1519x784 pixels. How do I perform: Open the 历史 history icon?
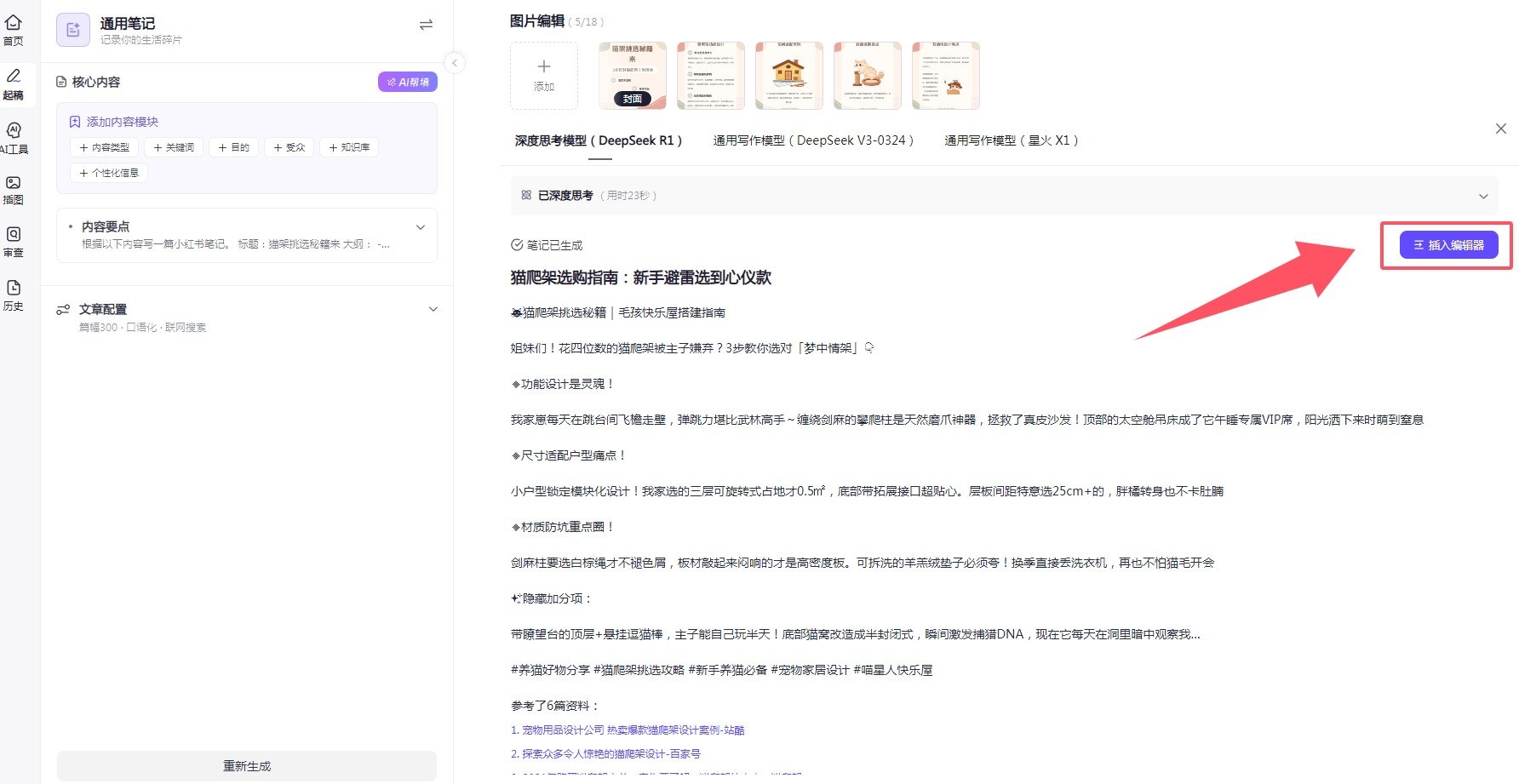click(x=14, y=295)
